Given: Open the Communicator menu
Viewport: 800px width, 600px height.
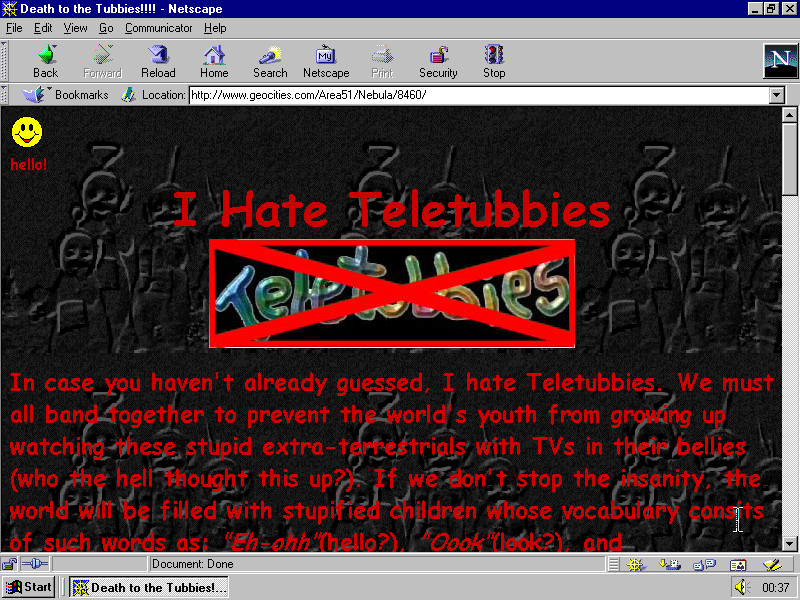Looking at the screenshot, I should coord(159,28).
